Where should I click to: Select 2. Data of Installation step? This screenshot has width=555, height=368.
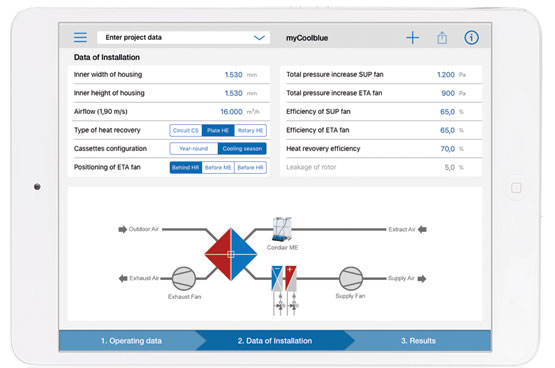click(275, 341)
